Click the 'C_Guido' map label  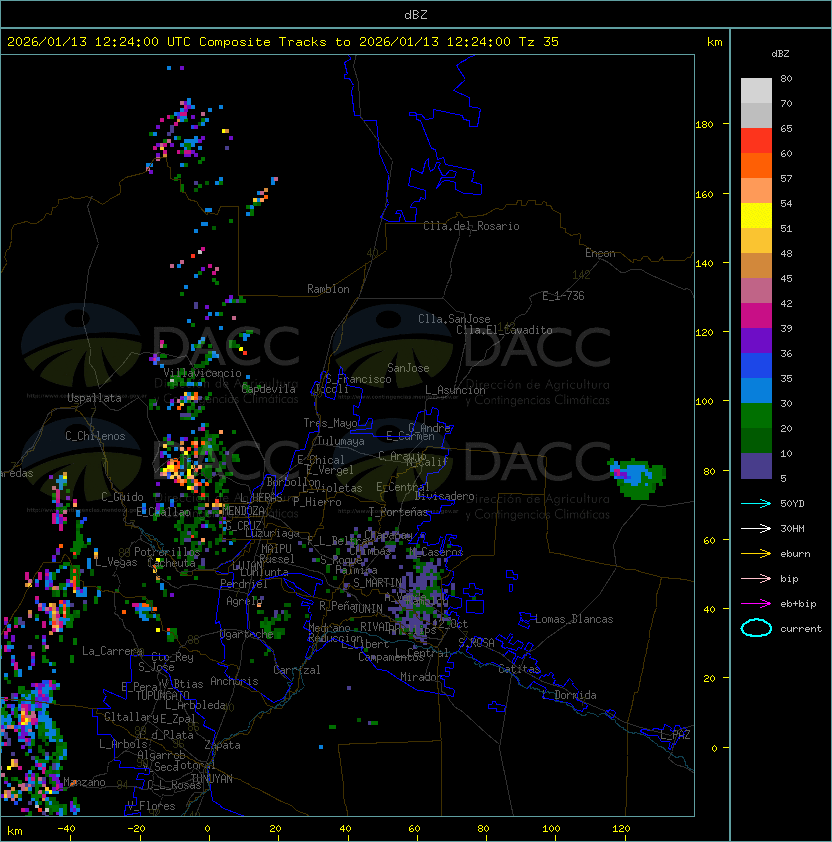(122, 497)
